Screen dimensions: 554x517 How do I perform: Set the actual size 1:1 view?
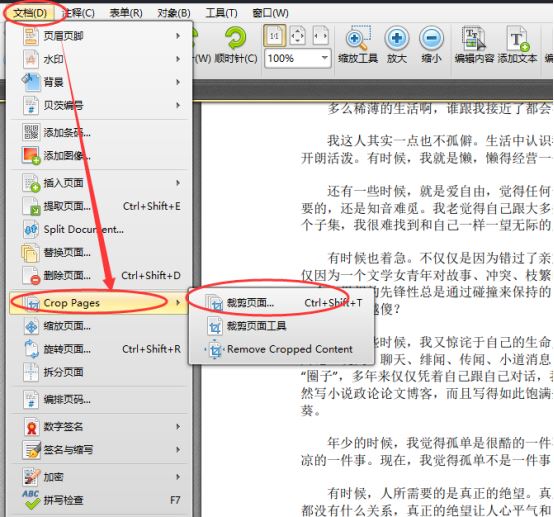click(x=275, y=36)
